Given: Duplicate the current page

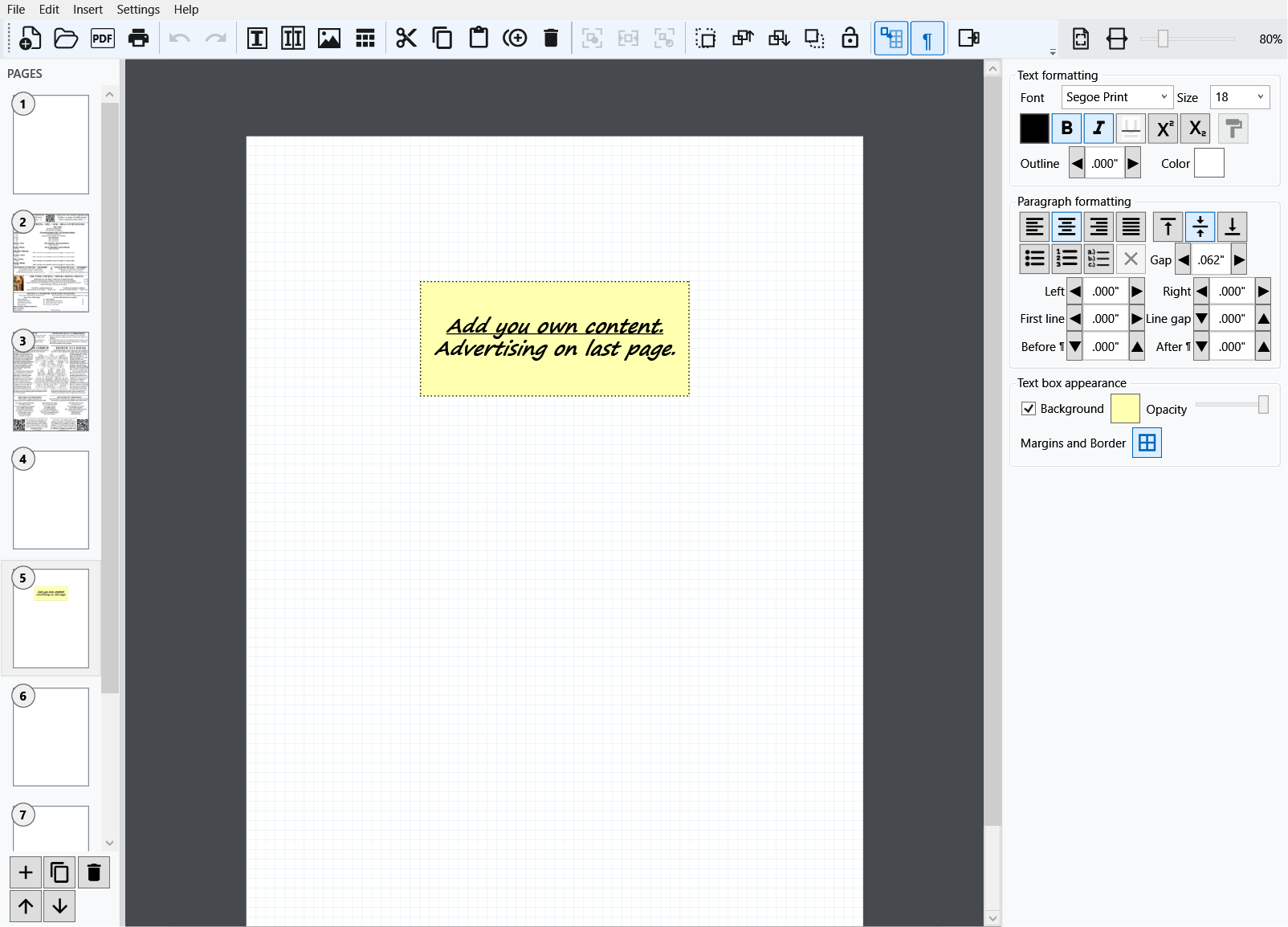Looking at the screenshot, I should click(59, 872).
